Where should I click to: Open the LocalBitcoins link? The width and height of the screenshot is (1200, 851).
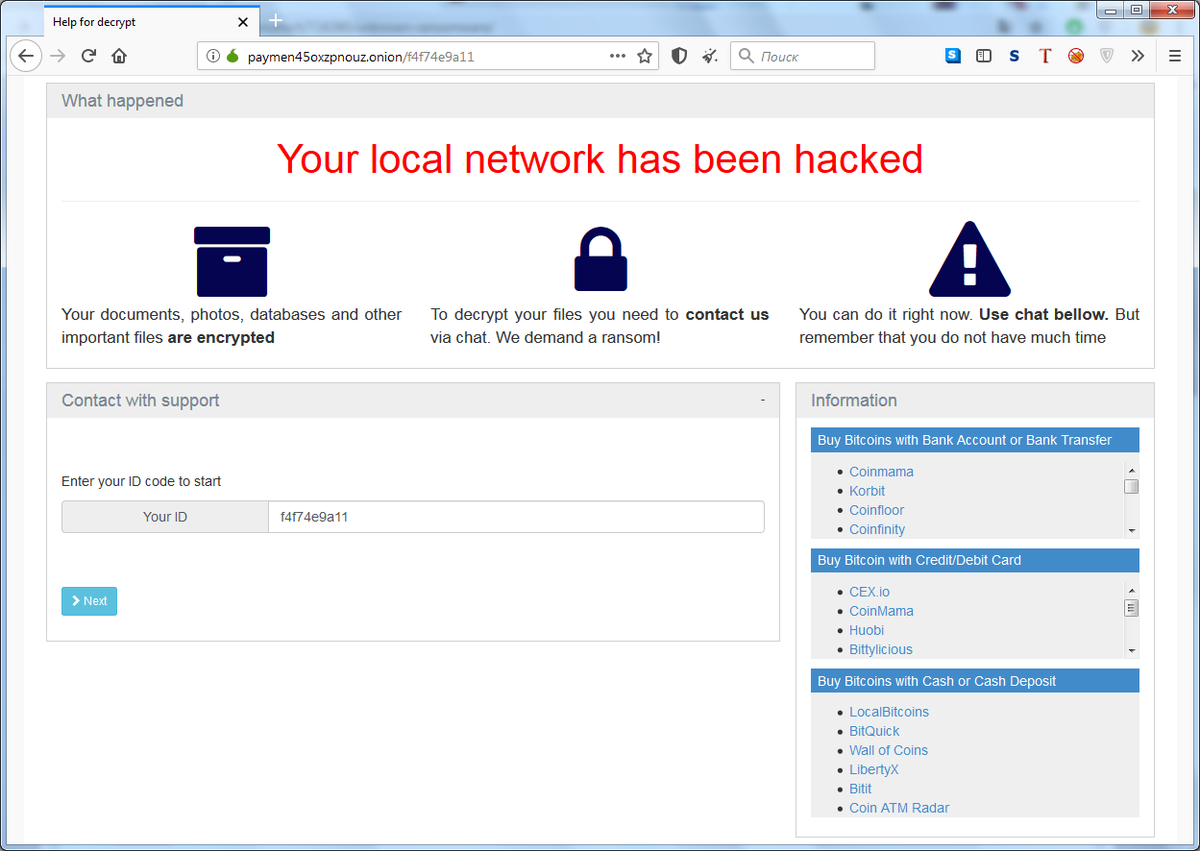[889, 712]
